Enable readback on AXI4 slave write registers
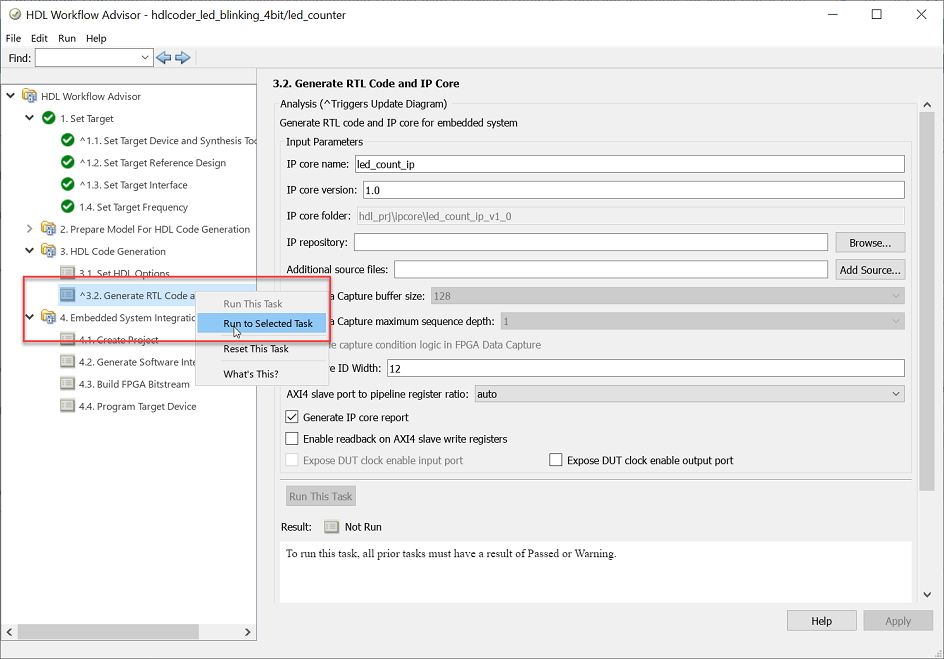 point(291,438)
